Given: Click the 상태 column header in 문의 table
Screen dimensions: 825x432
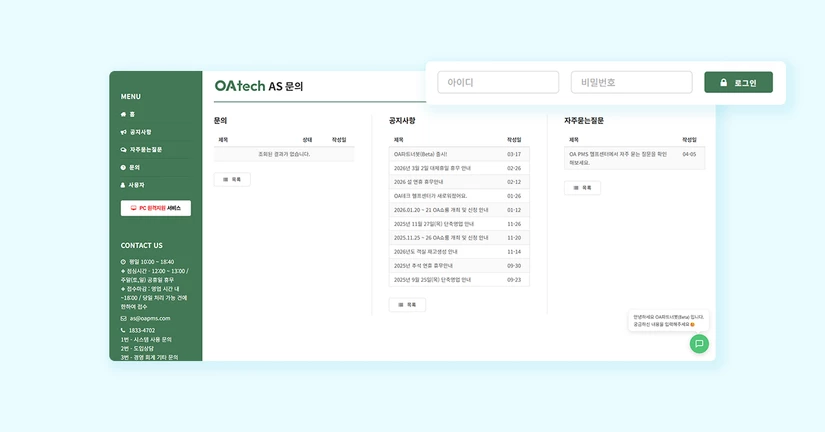Looking at the screenshot, I should tap(307, 140).
